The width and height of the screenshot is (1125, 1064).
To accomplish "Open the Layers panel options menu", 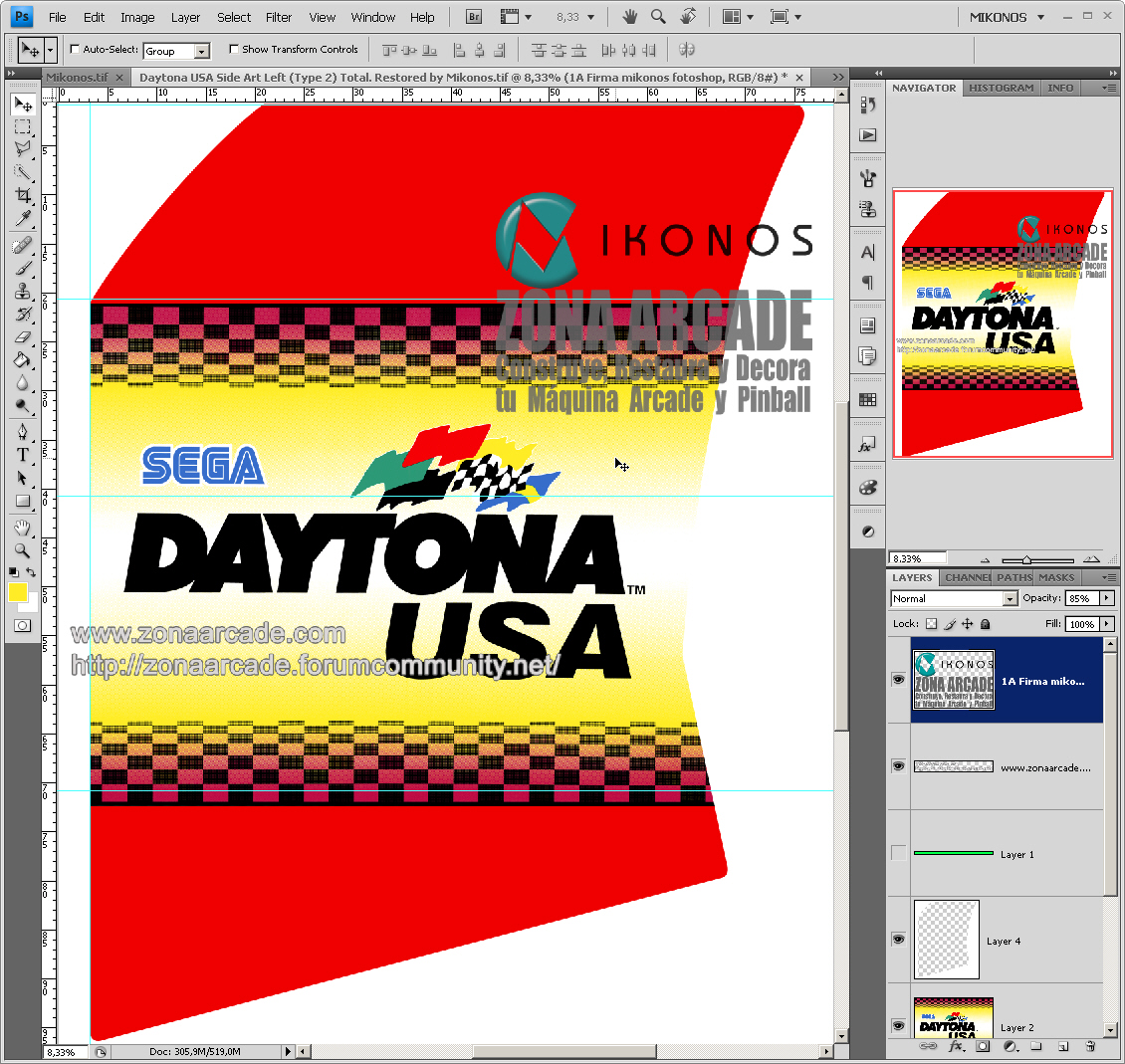I will pos(1109,577).
